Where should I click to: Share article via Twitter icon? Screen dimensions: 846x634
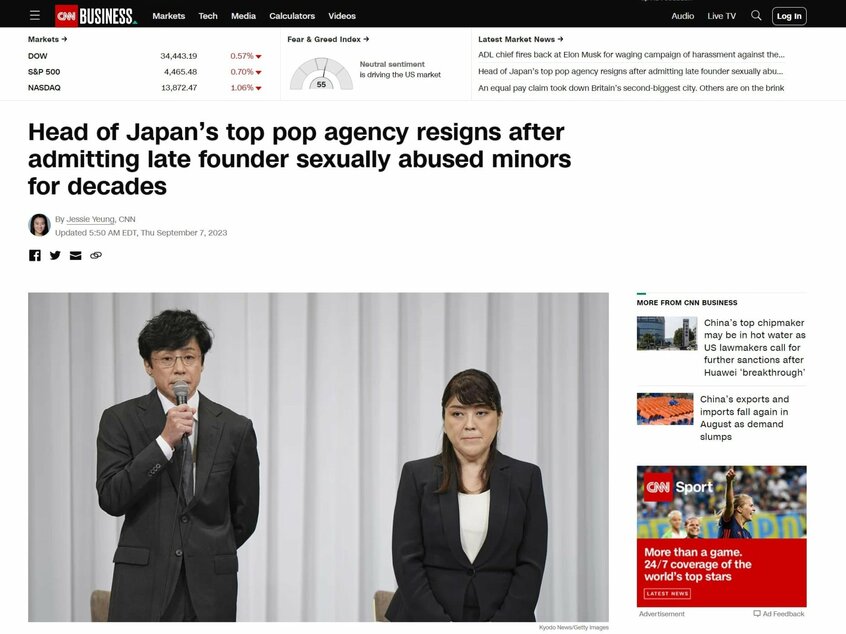tap(55, 255)
